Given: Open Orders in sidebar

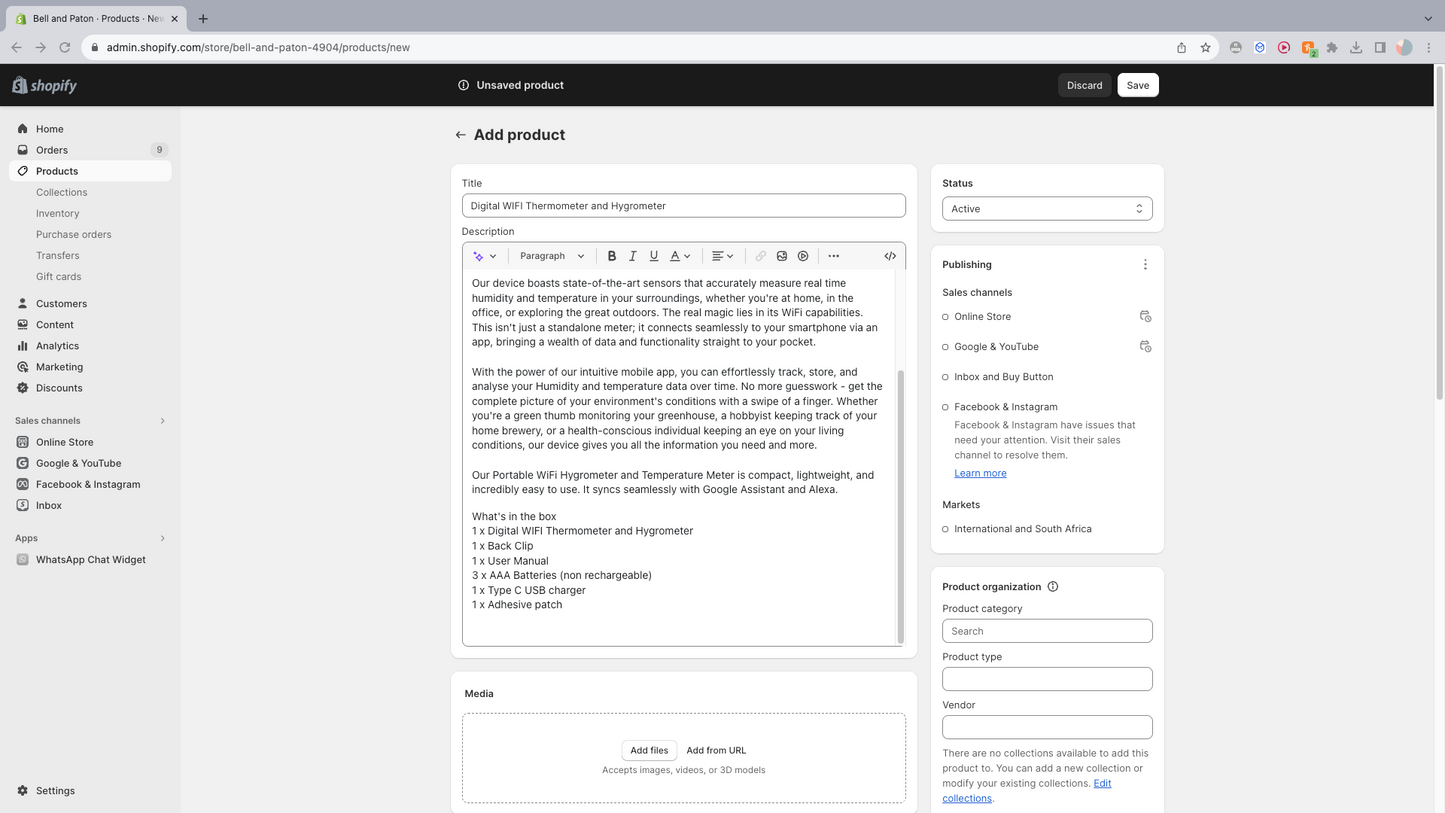Looking at the screenshot, I should tap(90, 150).
